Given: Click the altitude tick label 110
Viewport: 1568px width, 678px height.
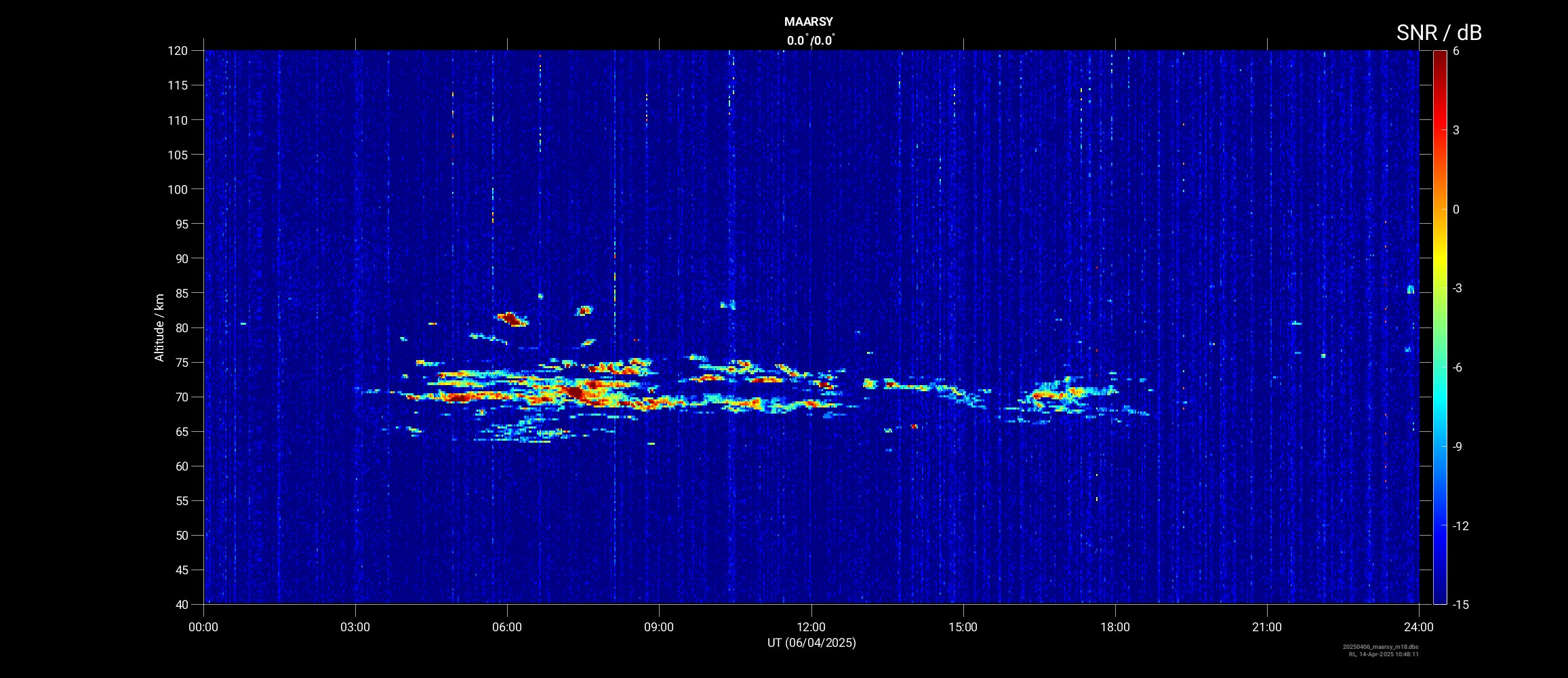Looking at the screenshot, I should click(178, 120).
